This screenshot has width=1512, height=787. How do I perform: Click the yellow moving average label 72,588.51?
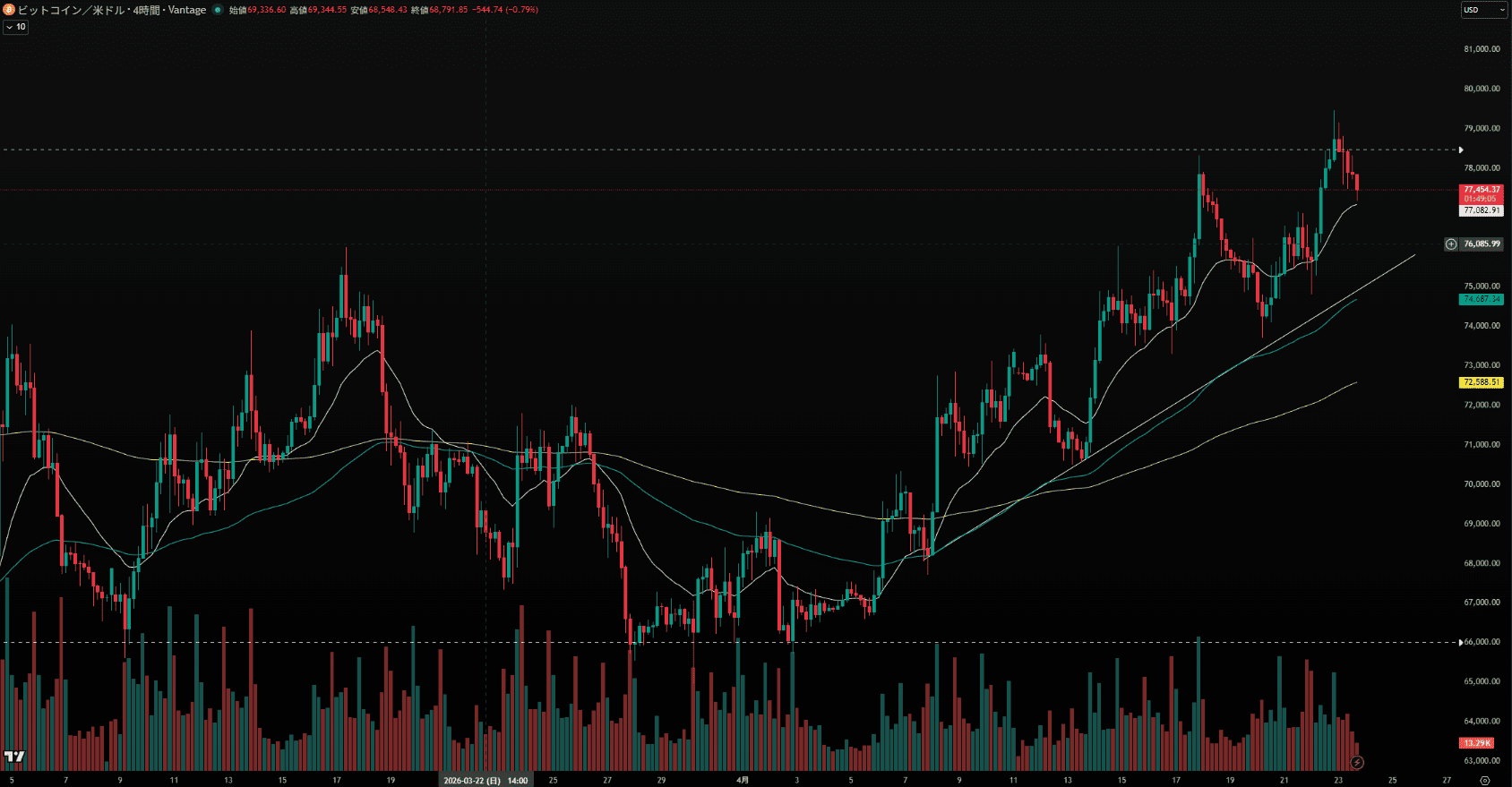(1482, 382)
